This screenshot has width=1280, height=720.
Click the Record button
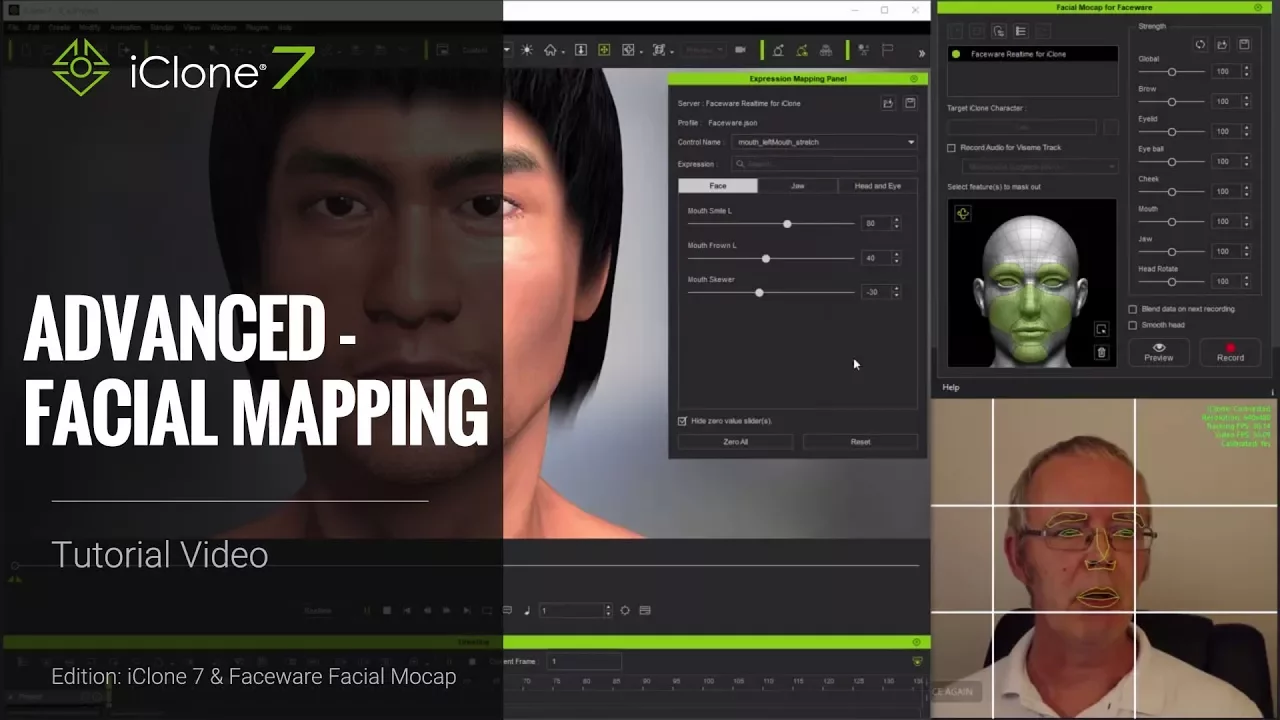(1230, 351)
